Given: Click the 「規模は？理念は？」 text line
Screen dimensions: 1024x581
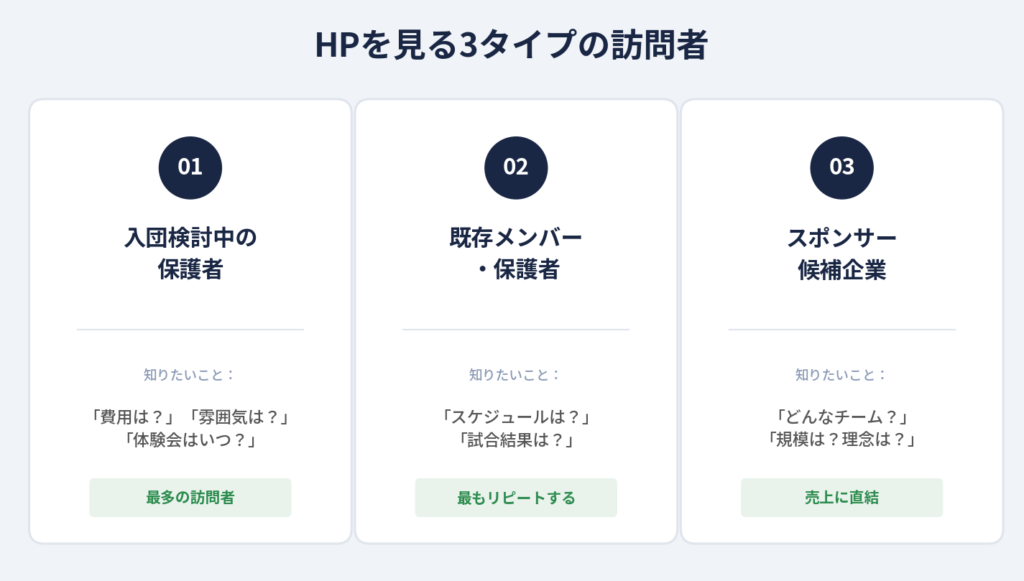Looking at the screenshot, I should [x=842, y=439].
